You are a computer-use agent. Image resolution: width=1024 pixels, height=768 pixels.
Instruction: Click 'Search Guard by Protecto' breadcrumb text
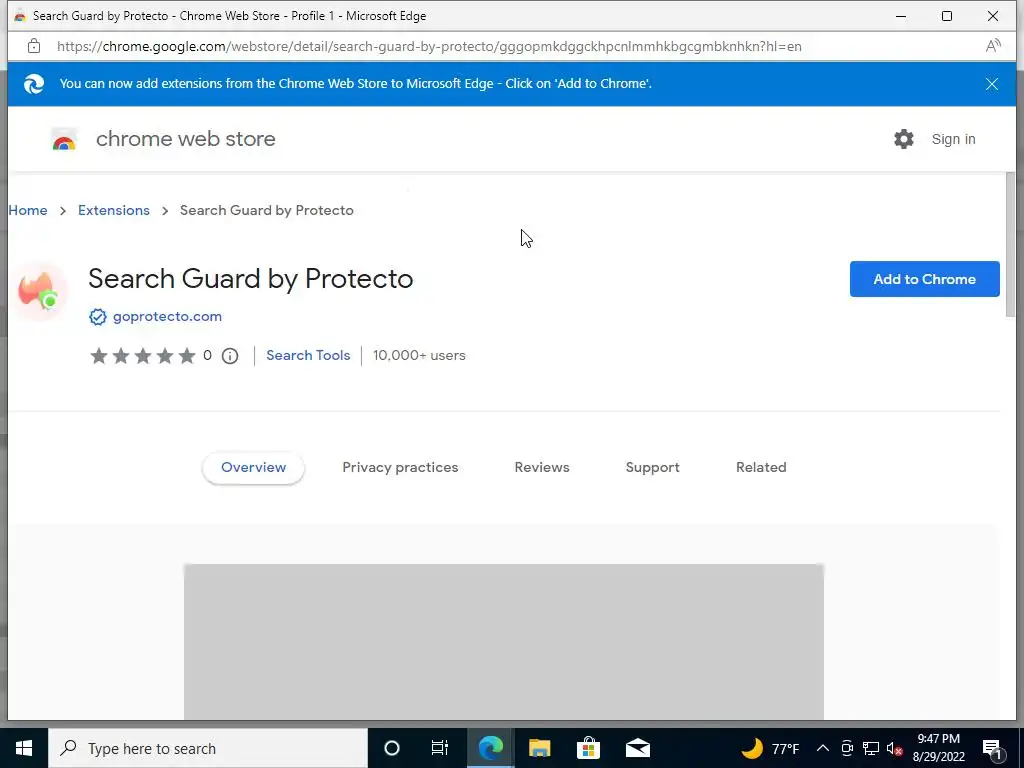[x=266, y=210]
